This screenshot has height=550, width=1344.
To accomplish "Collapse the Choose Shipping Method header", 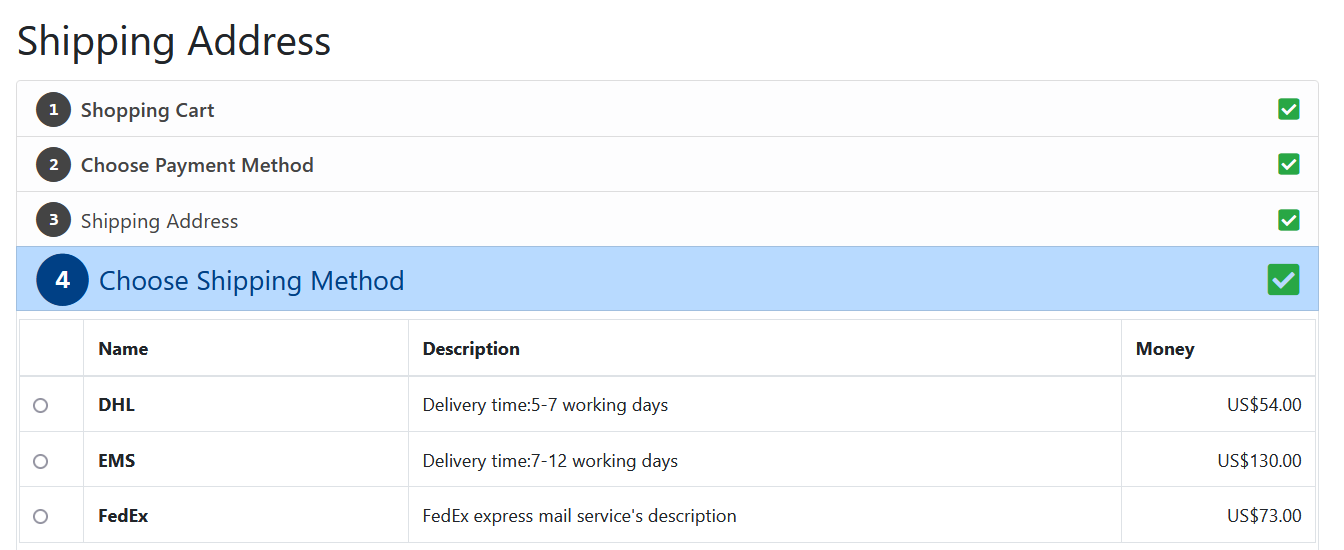I will pos(667,279).
